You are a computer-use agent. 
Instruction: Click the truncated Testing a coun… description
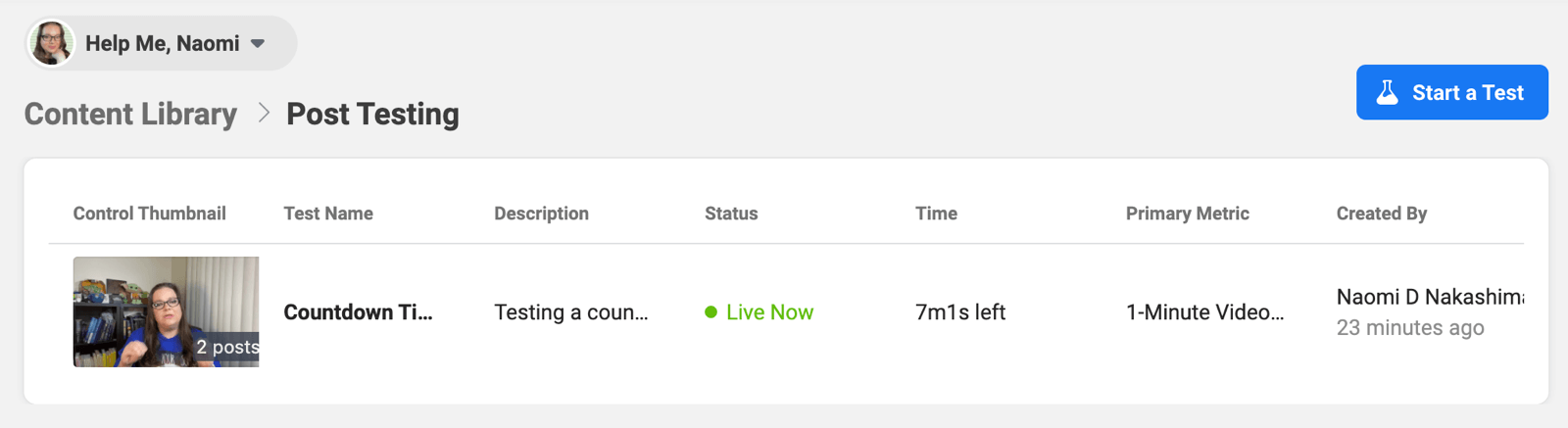point(570,312)
